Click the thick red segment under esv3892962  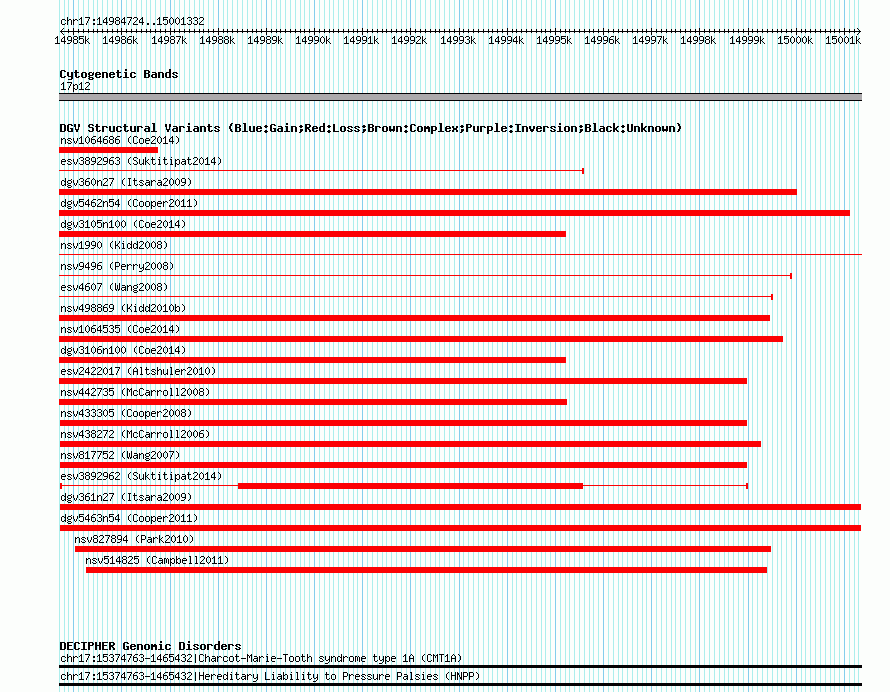410,486
